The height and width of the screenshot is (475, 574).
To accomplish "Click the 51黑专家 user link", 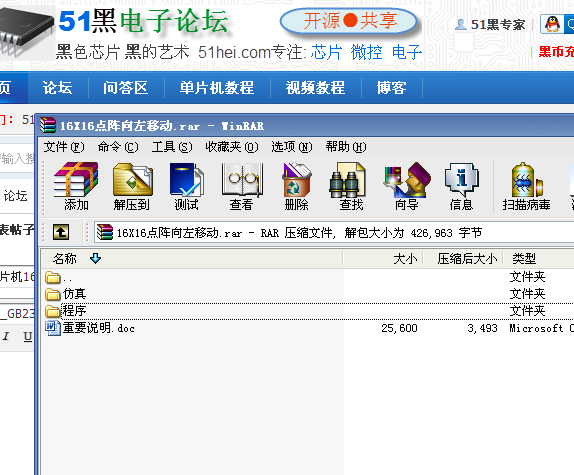I will coord(498,25).
